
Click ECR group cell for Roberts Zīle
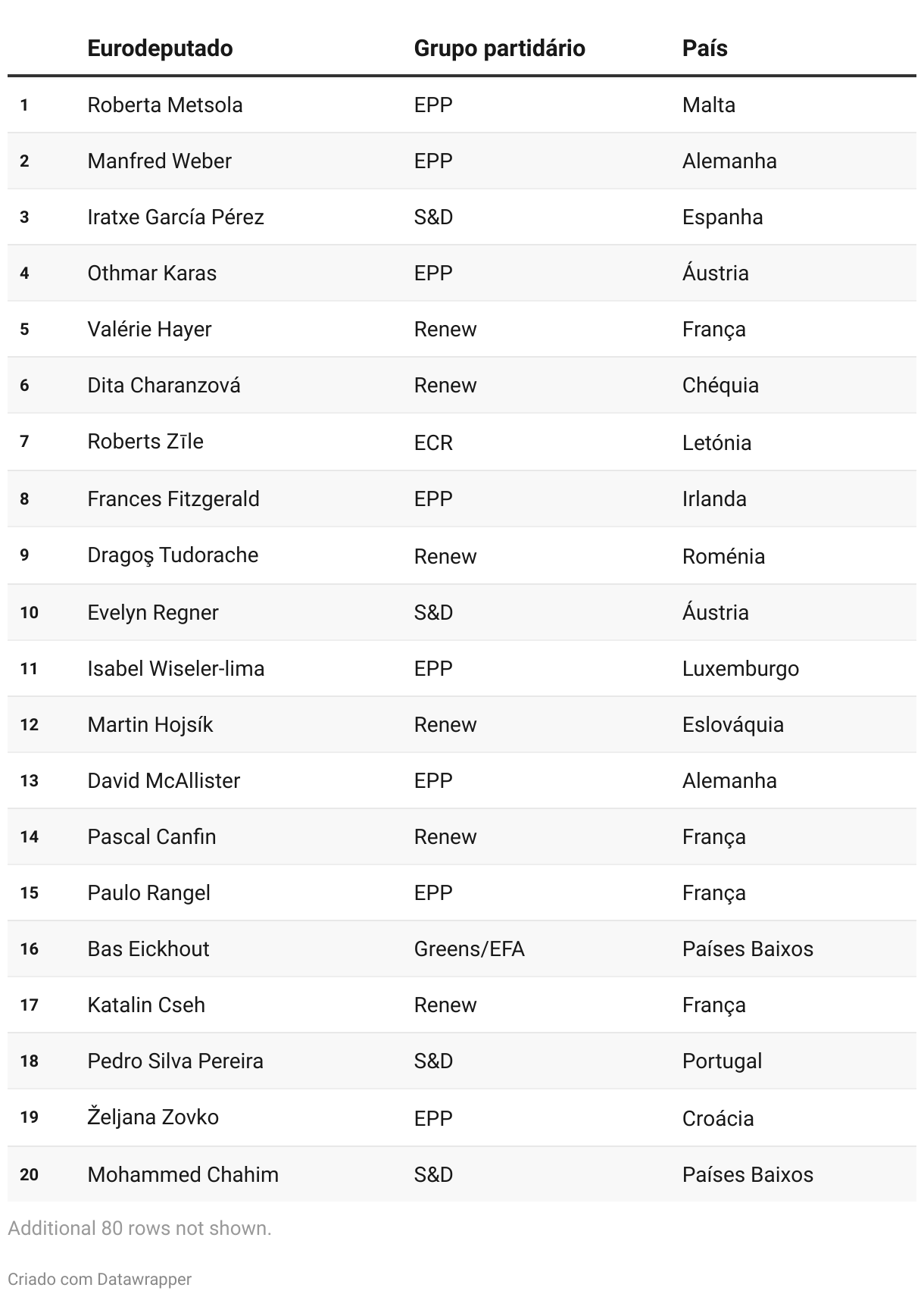pyautogui.click(x=433, y=442)
